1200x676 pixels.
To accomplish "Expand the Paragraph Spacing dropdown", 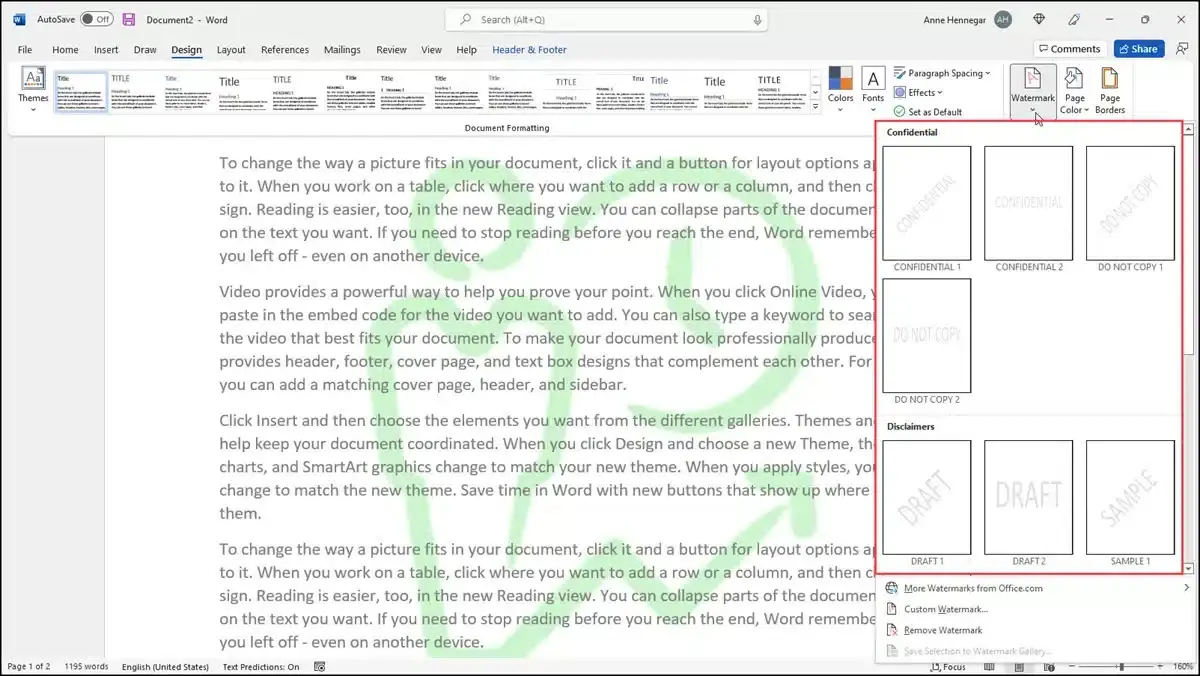I will click(x=941, y=73).
